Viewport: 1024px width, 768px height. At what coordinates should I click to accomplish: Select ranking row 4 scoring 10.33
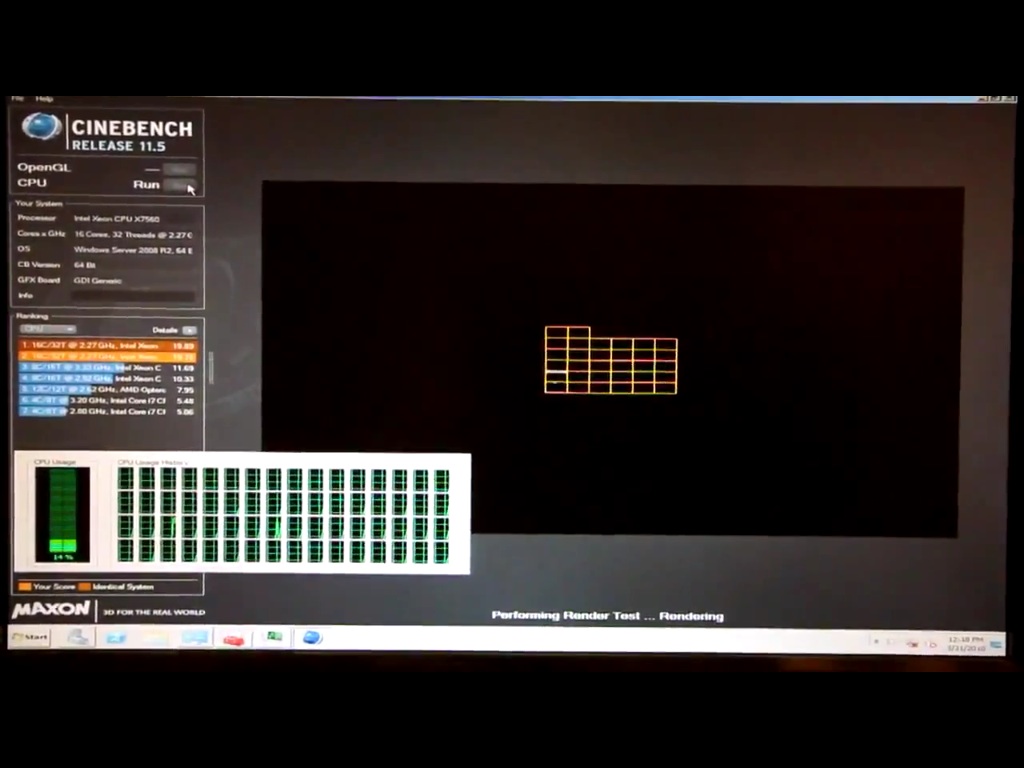coord(107,379)
